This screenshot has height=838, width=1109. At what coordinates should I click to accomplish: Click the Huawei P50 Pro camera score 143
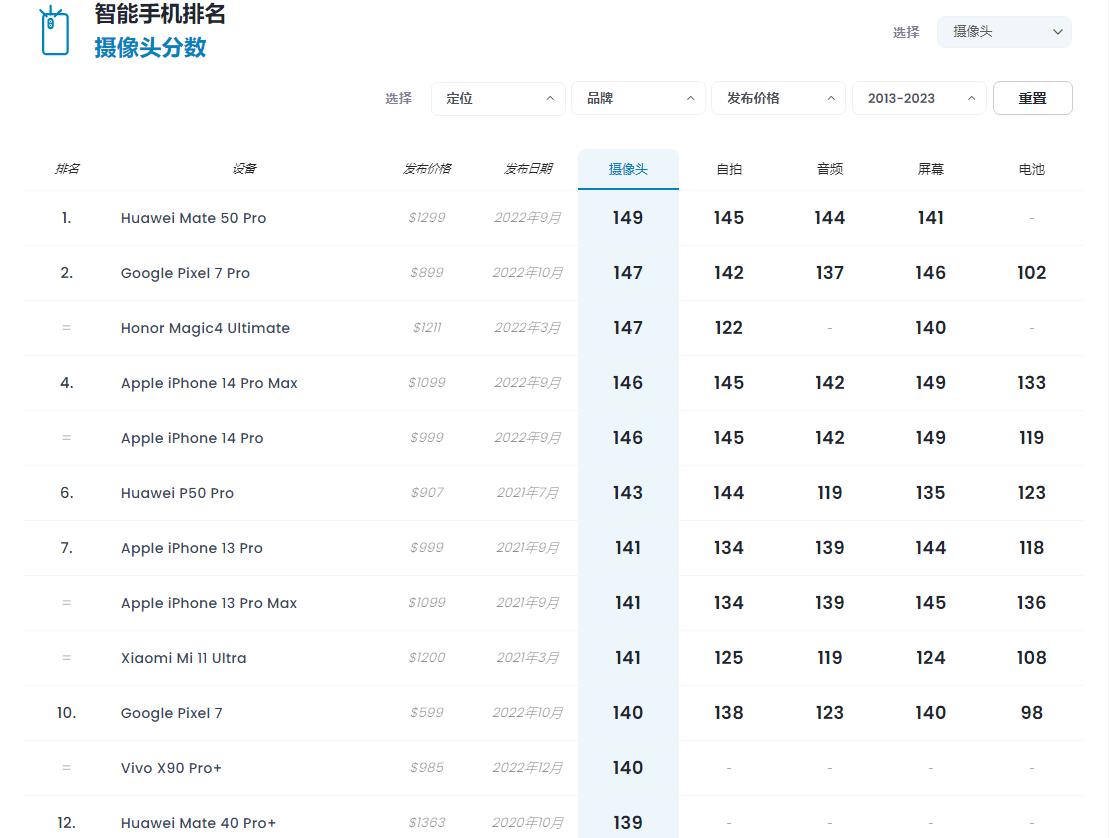628,493
